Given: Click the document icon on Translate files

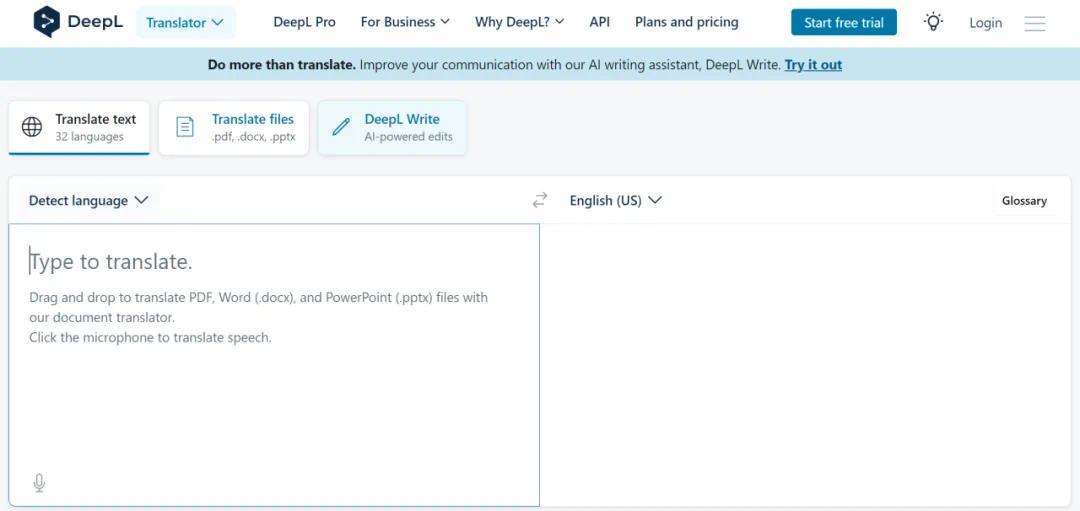Looking at the screenshot, I should 185,127.
